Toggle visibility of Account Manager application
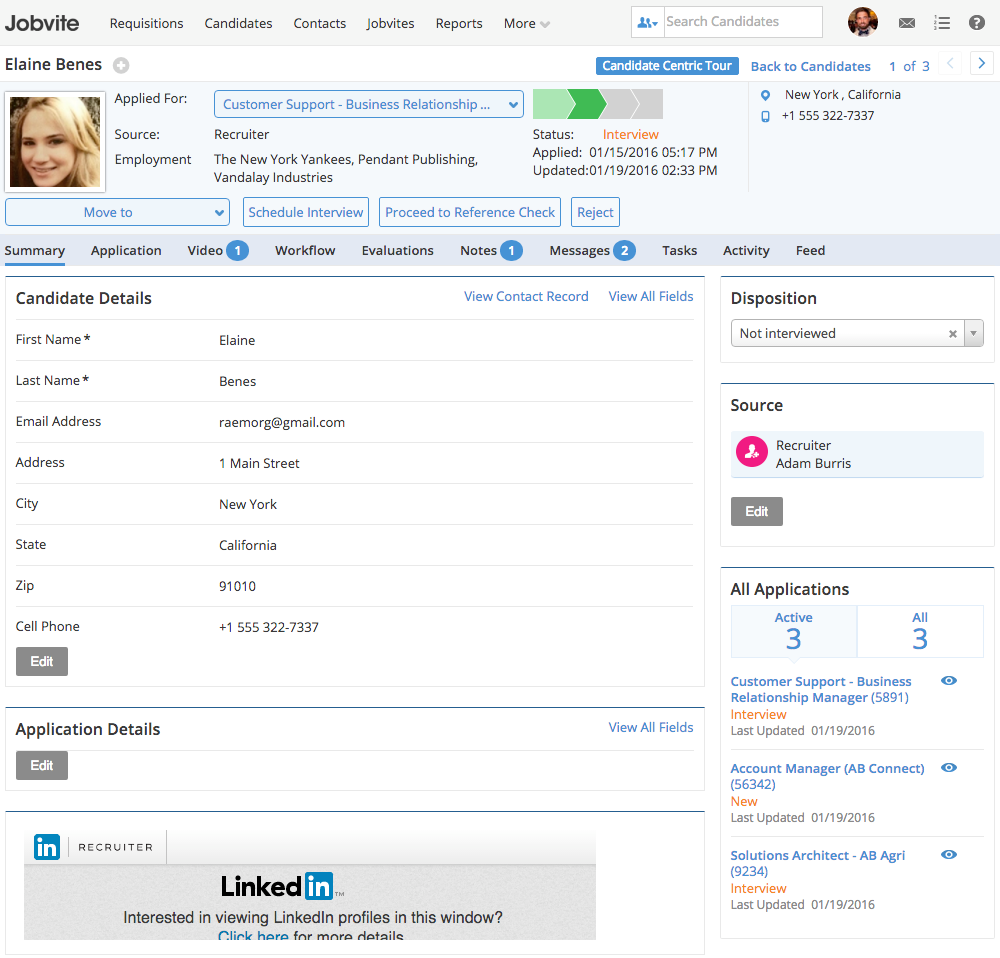 [x=948, y=767]
